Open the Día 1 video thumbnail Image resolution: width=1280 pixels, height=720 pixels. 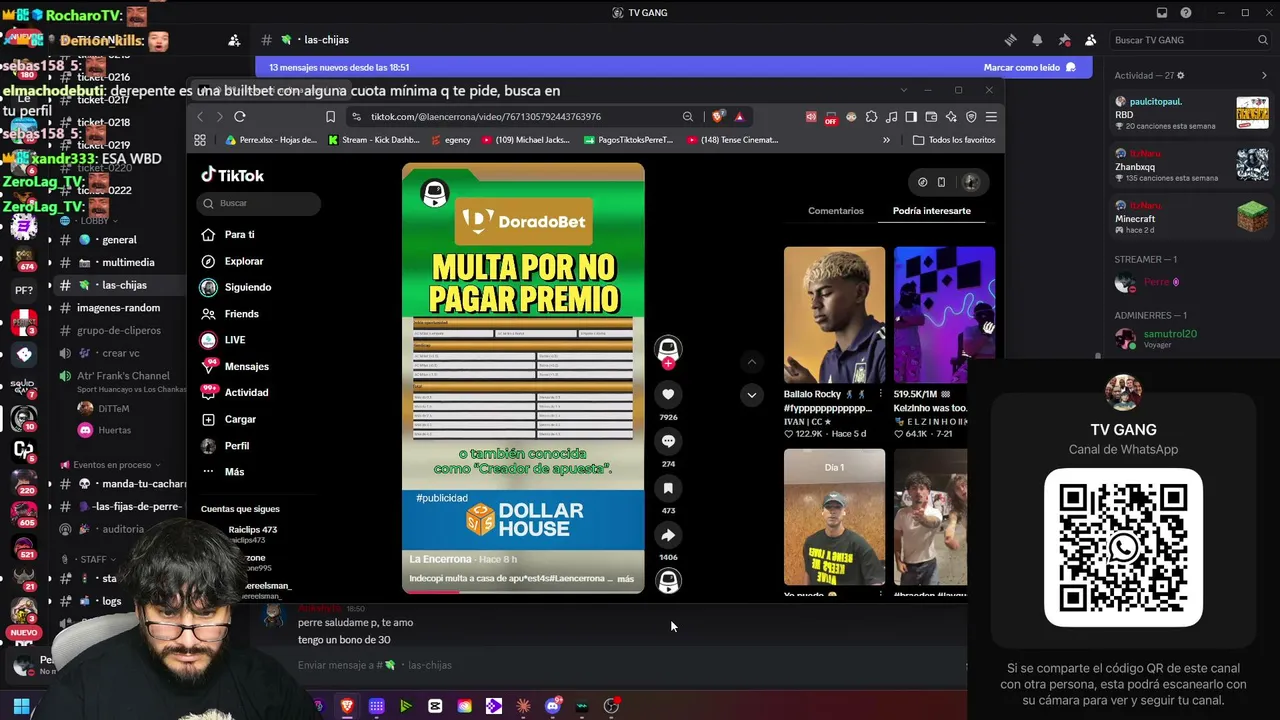tap(834, 517)
